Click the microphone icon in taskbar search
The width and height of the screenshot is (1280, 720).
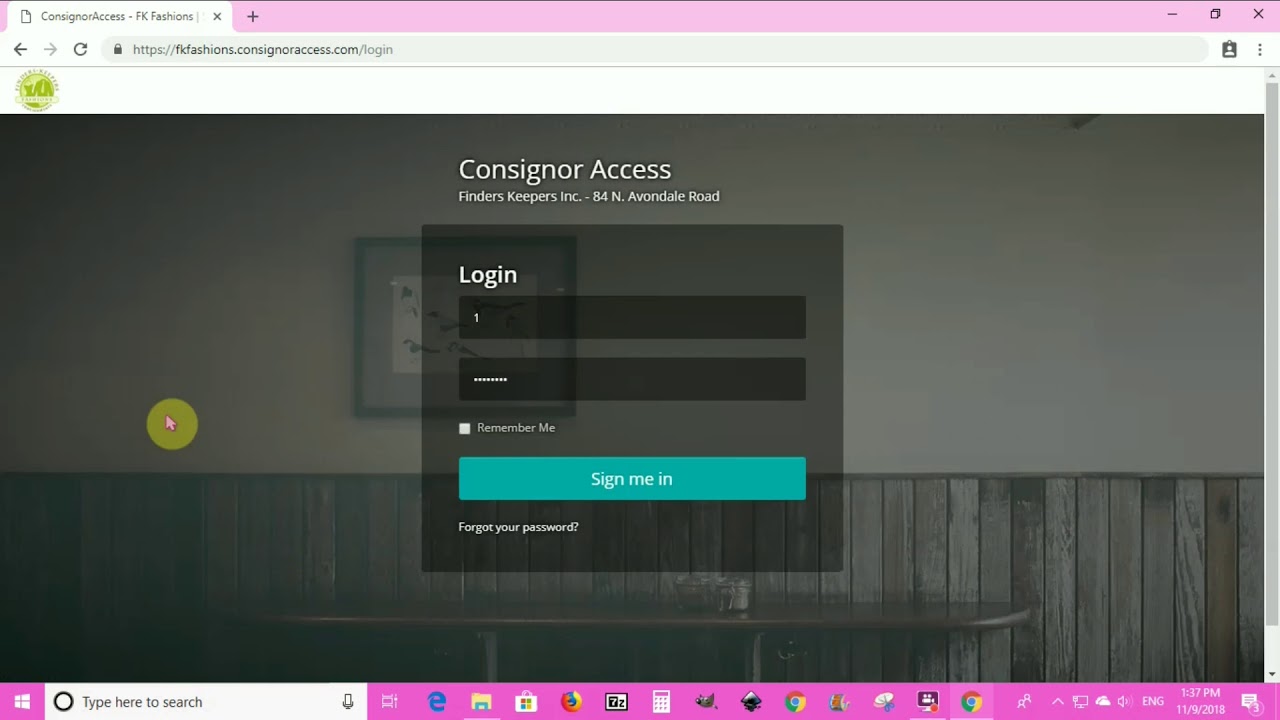[x=348, y=702]
